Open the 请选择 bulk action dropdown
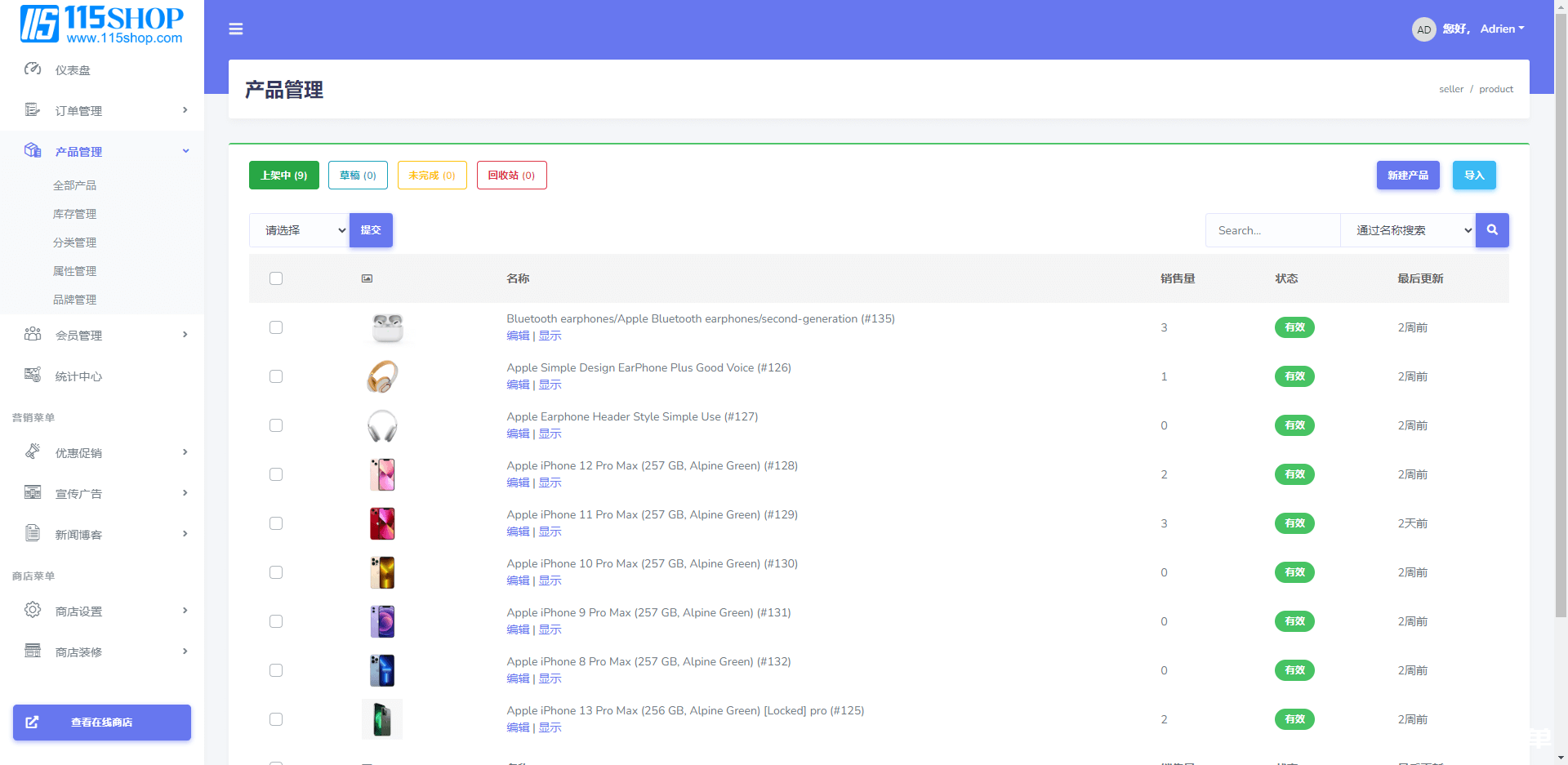The width and height of the screenshot is (1568, 765). point(300,230)
